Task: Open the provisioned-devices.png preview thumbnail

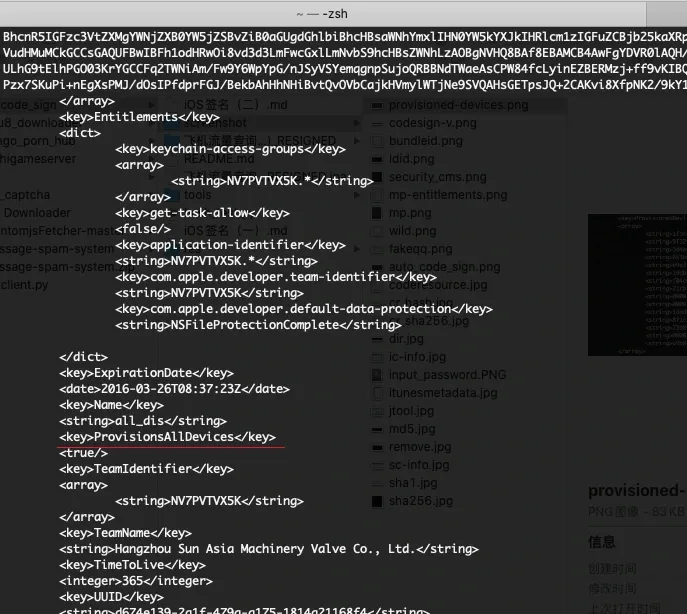Action: tap(637, 285)
